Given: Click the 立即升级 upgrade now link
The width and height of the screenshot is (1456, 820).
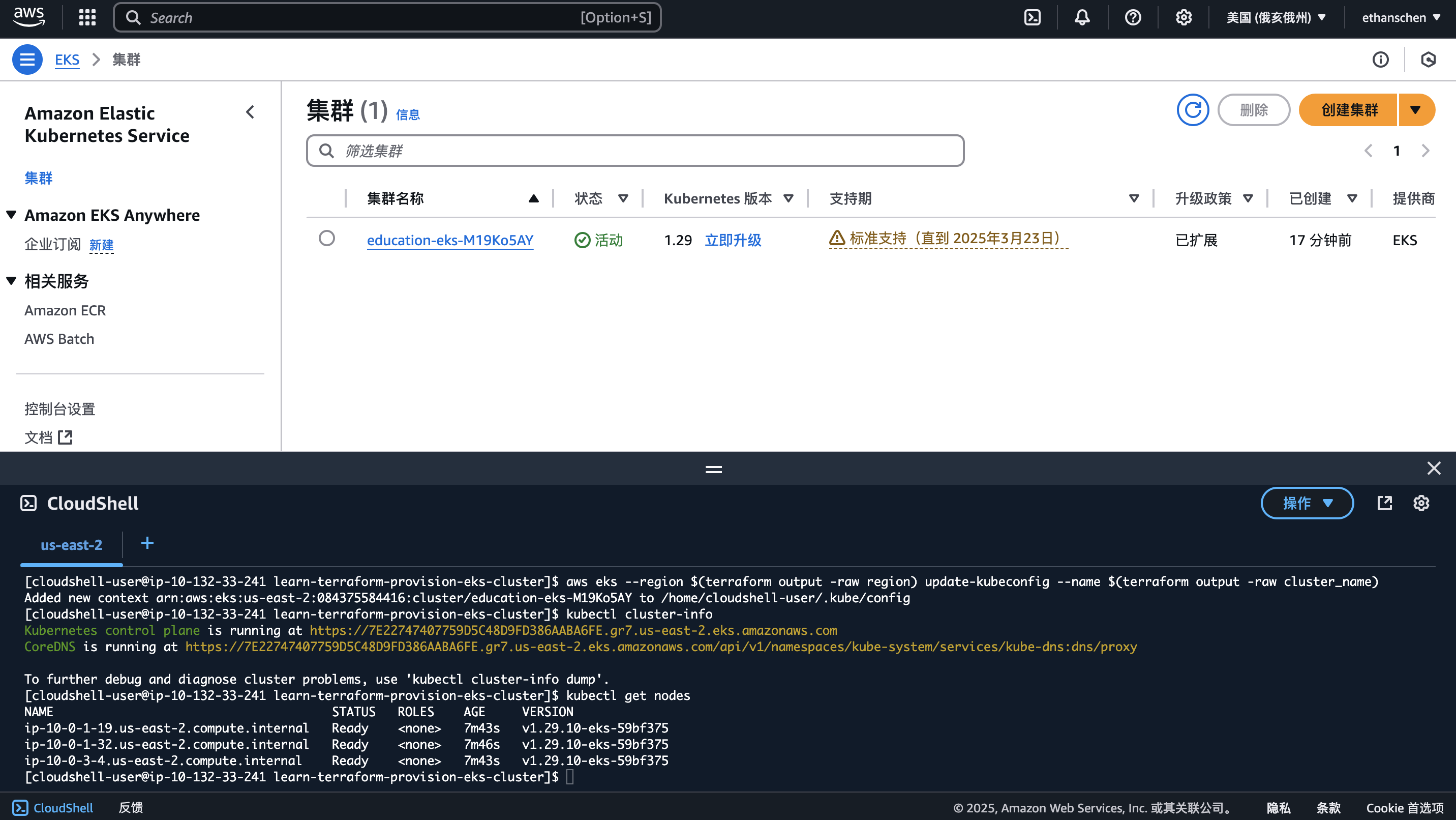Looking at the screenshot, I should (733, 240).
